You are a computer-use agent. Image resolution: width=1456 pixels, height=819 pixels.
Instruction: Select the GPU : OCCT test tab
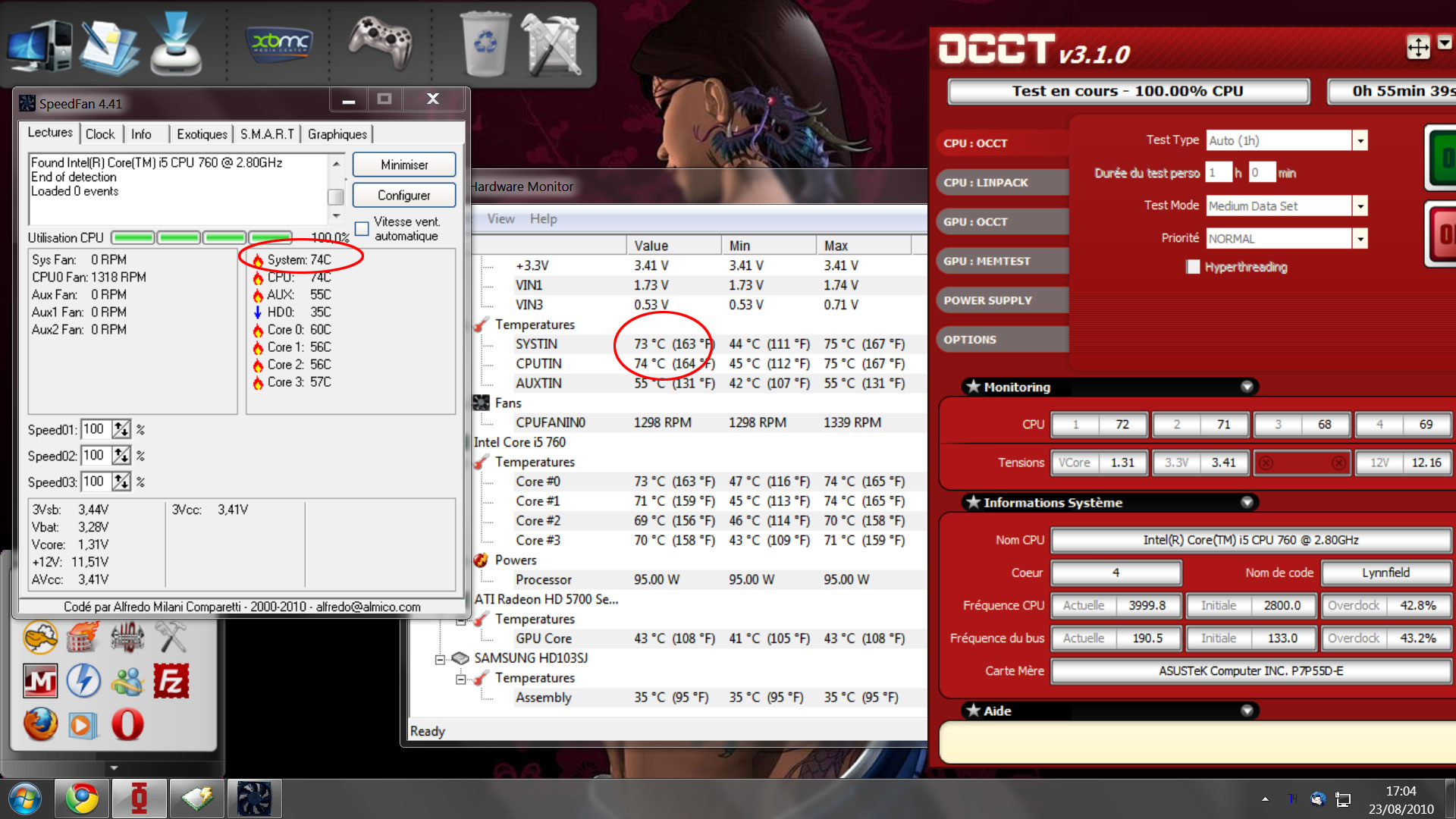click(x=1001, y=222)
